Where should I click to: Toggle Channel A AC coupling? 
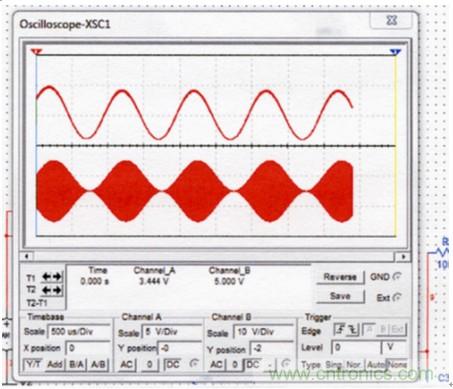[x=127, y=365]
